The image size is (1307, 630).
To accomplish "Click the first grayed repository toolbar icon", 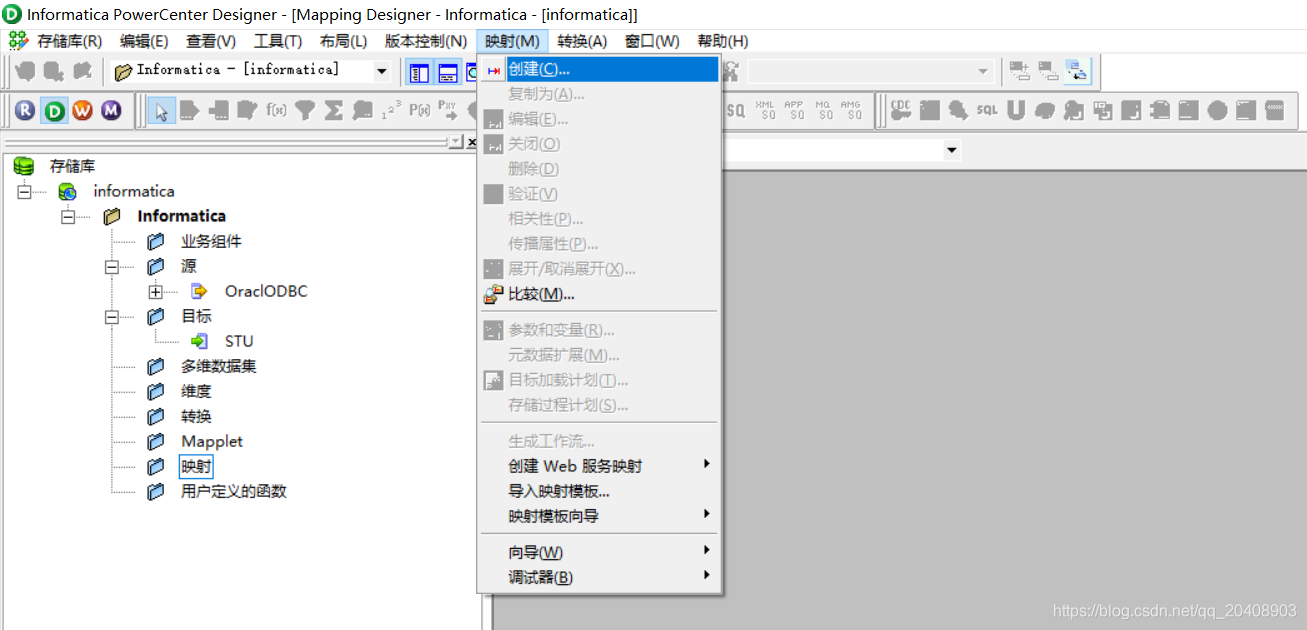I will pos(26,71).
